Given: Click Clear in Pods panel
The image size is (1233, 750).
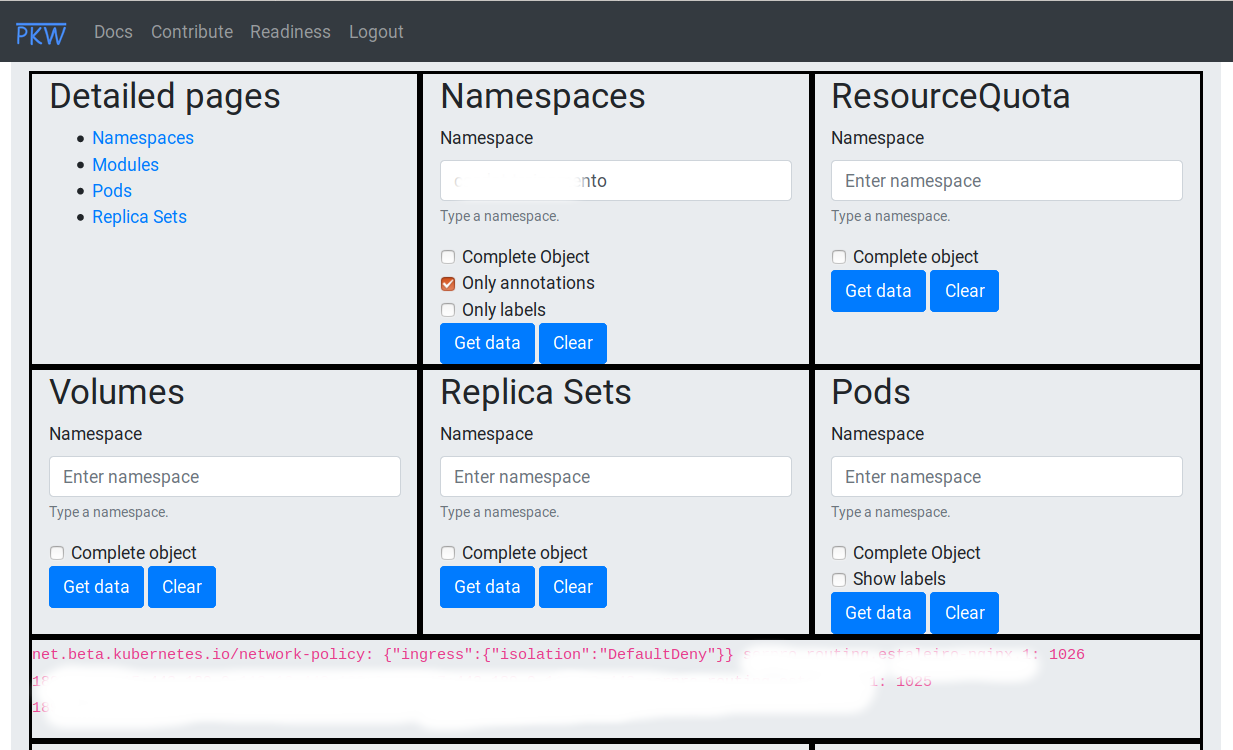Looking at the screenshot, I should coord(964,613).
